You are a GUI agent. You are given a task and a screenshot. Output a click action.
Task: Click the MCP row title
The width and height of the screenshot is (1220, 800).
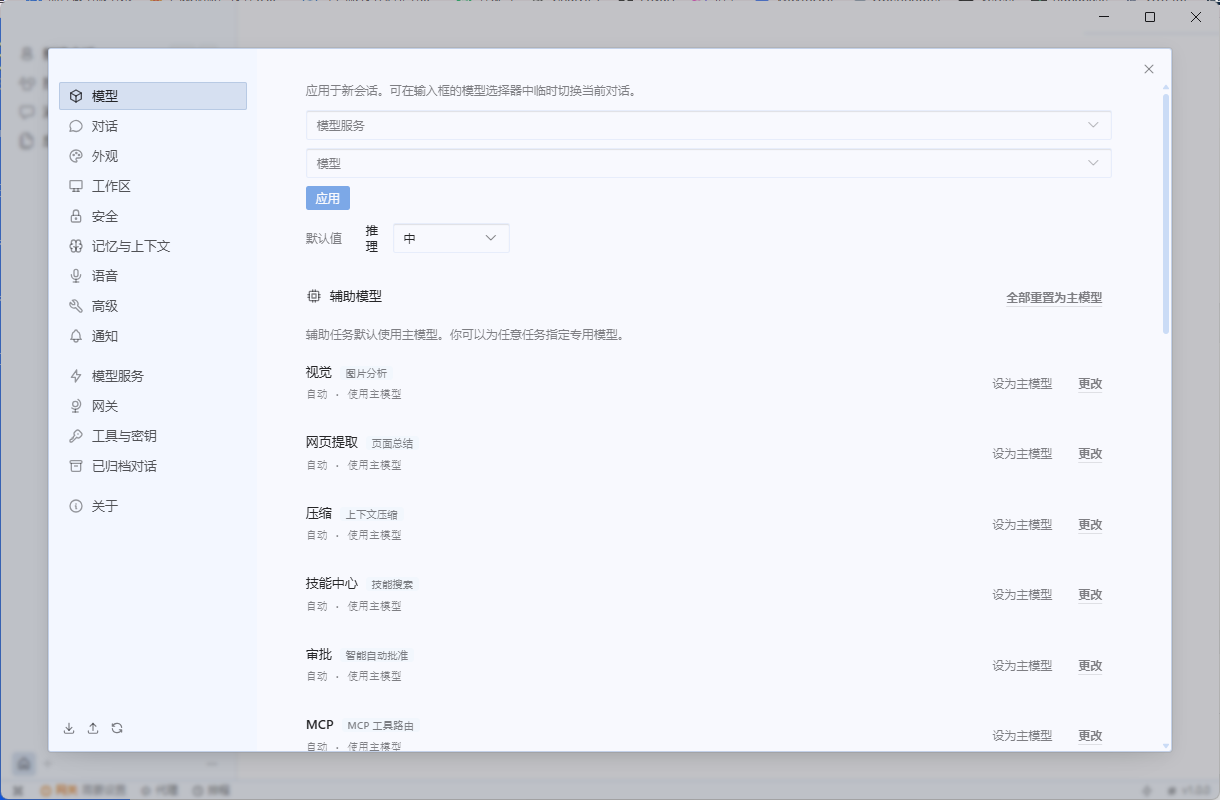pyautogui.click(x=320, y=724)
